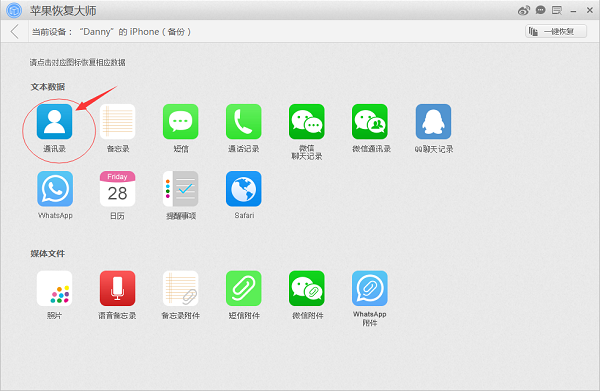
Task: Open the WhatsApp messages icon
Action: (x=55, y=189)
